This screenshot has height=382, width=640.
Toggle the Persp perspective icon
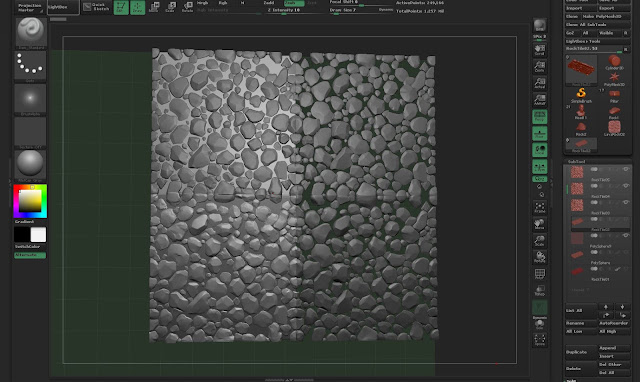pyautogui.click(x=540, y=117)
